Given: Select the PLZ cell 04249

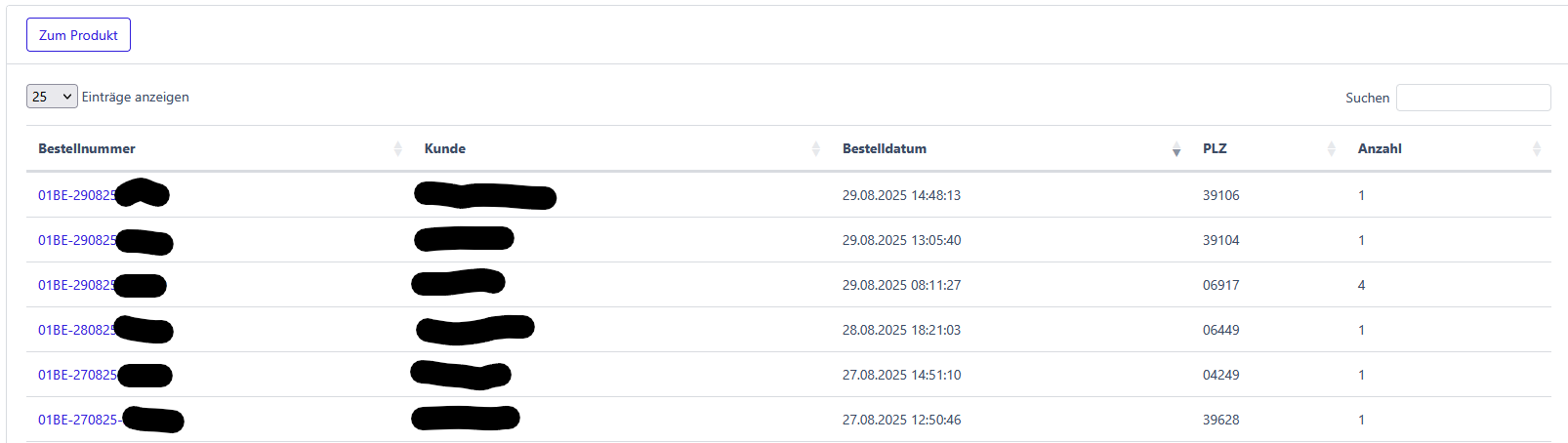Looking at the screenshot, I should tap(1220, 375).
